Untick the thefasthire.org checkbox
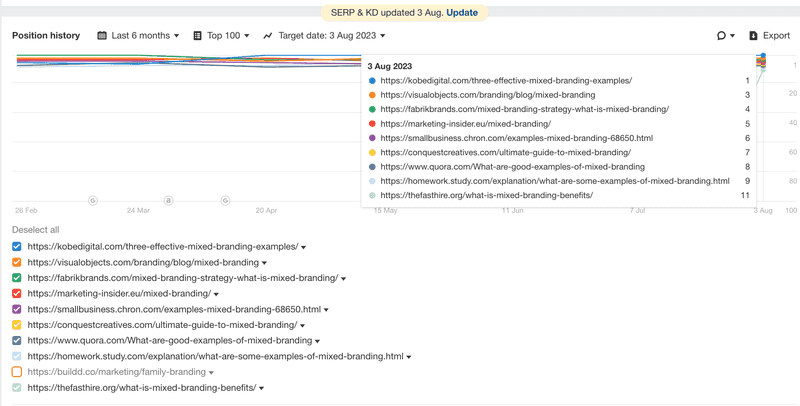 click(x=17, y=388)
